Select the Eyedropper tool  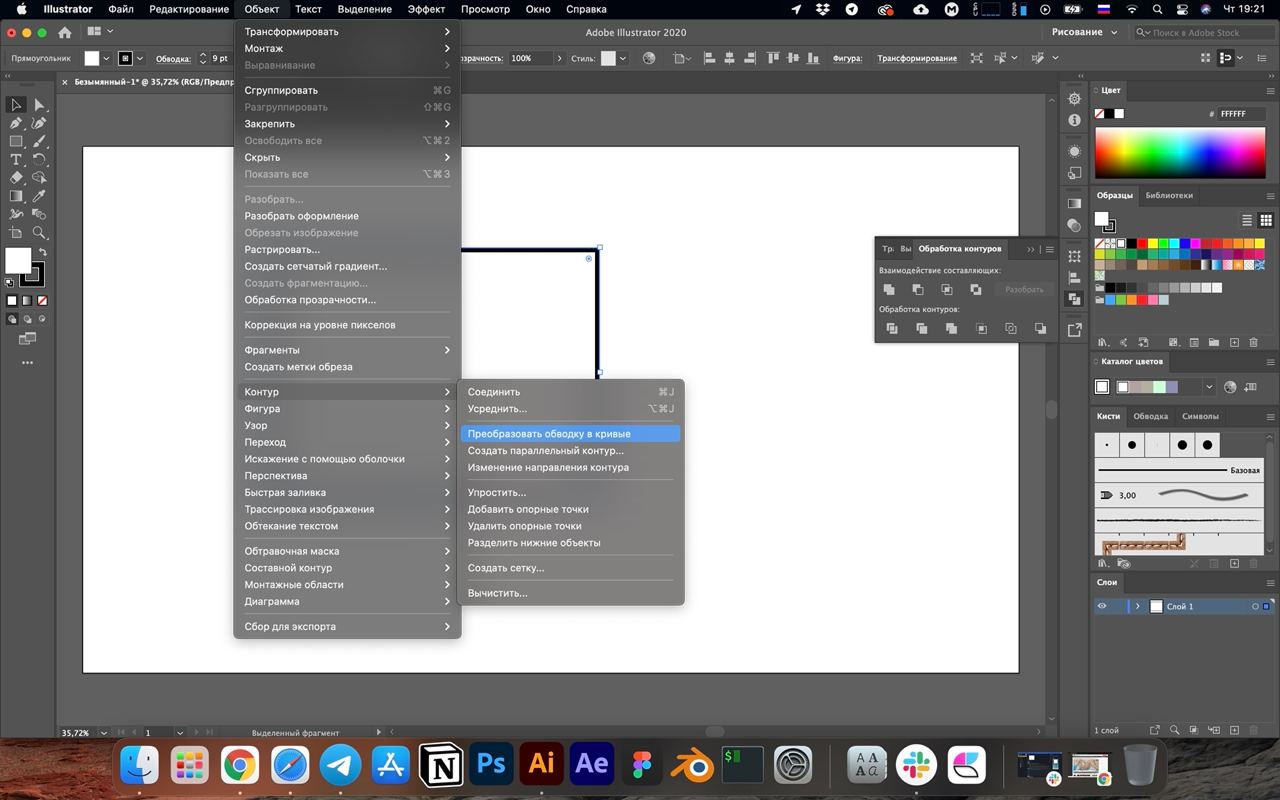coord(40,196)
